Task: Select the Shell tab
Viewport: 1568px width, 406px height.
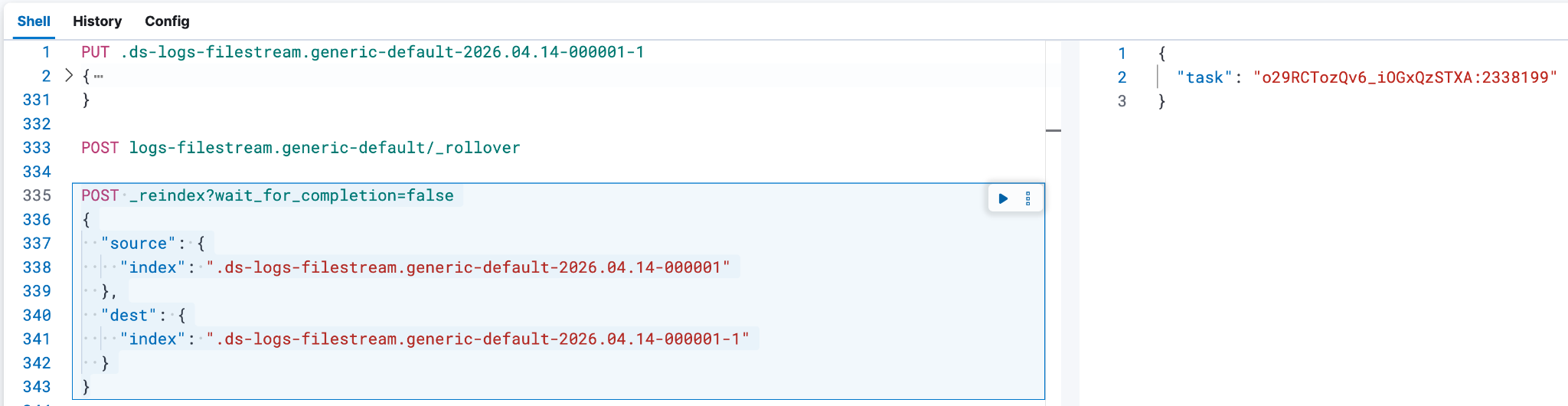Action: [34, 21]
